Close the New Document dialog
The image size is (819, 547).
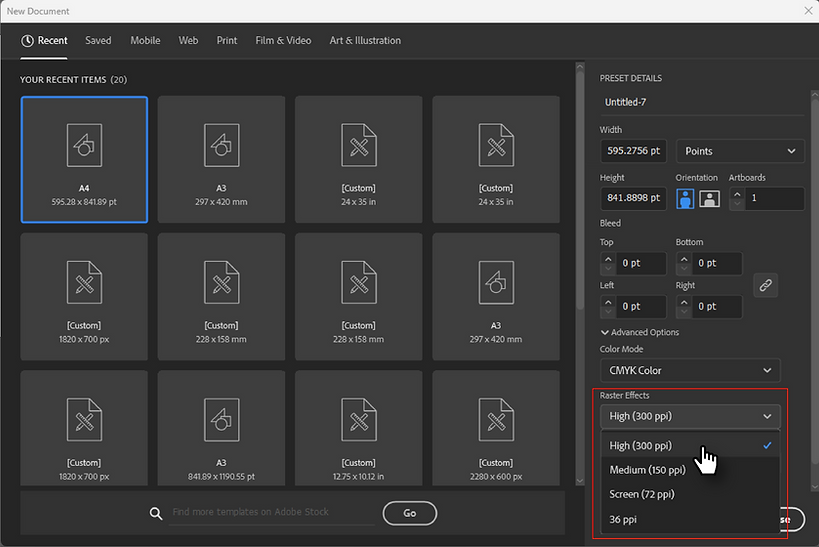pyautogui.click(x=808, y=10)
